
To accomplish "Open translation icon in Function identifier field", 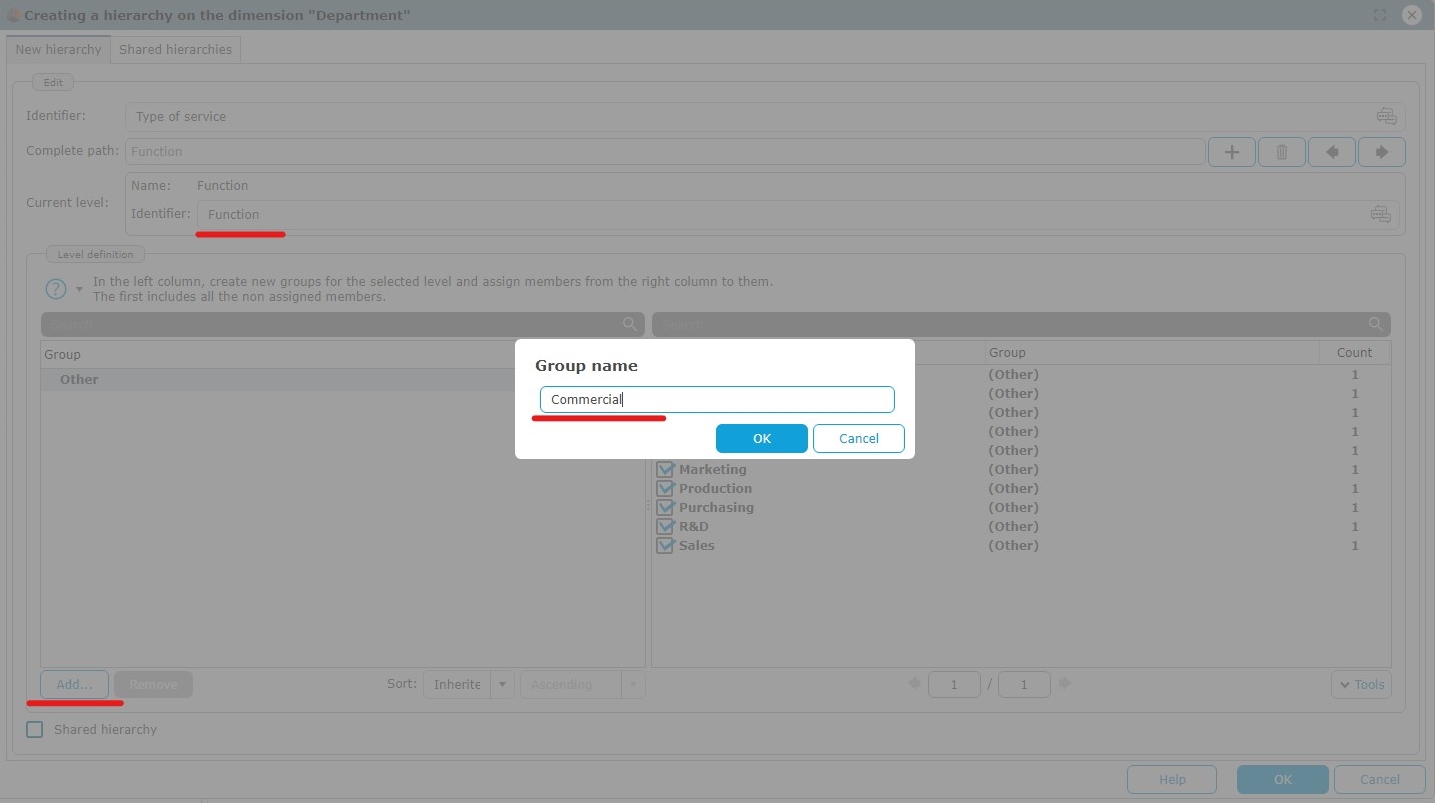I will (x=1380, y=214).
